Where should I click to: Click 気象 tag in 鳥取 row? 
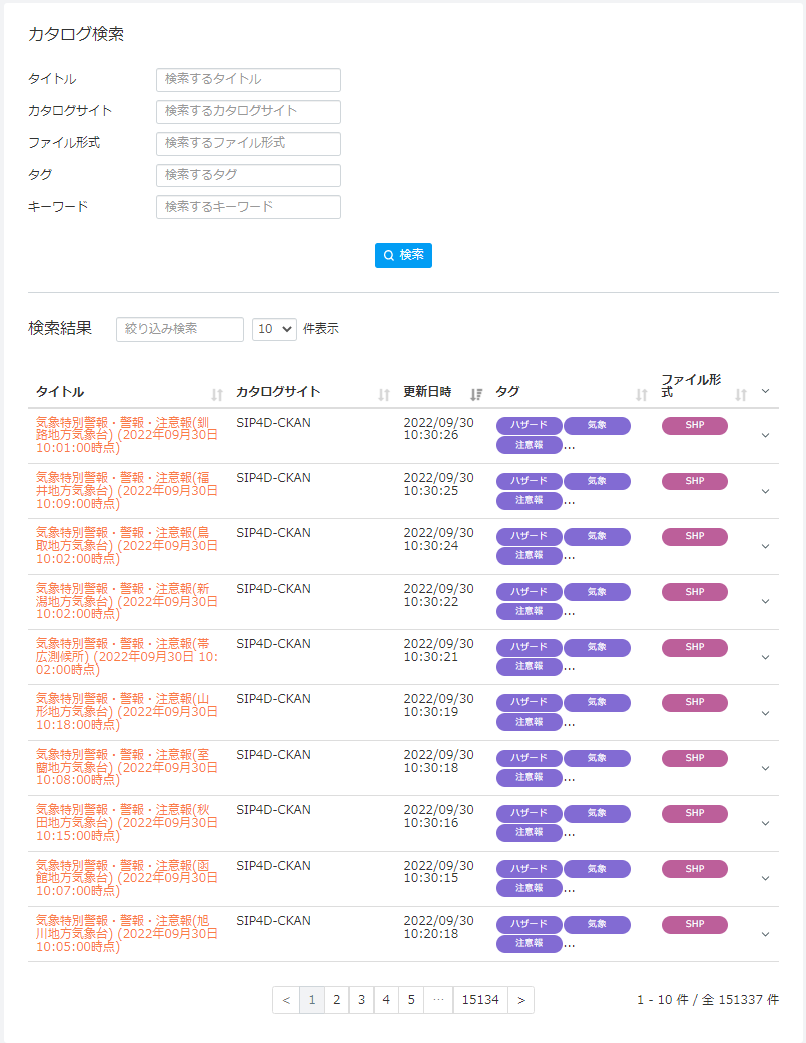(597, 536)
